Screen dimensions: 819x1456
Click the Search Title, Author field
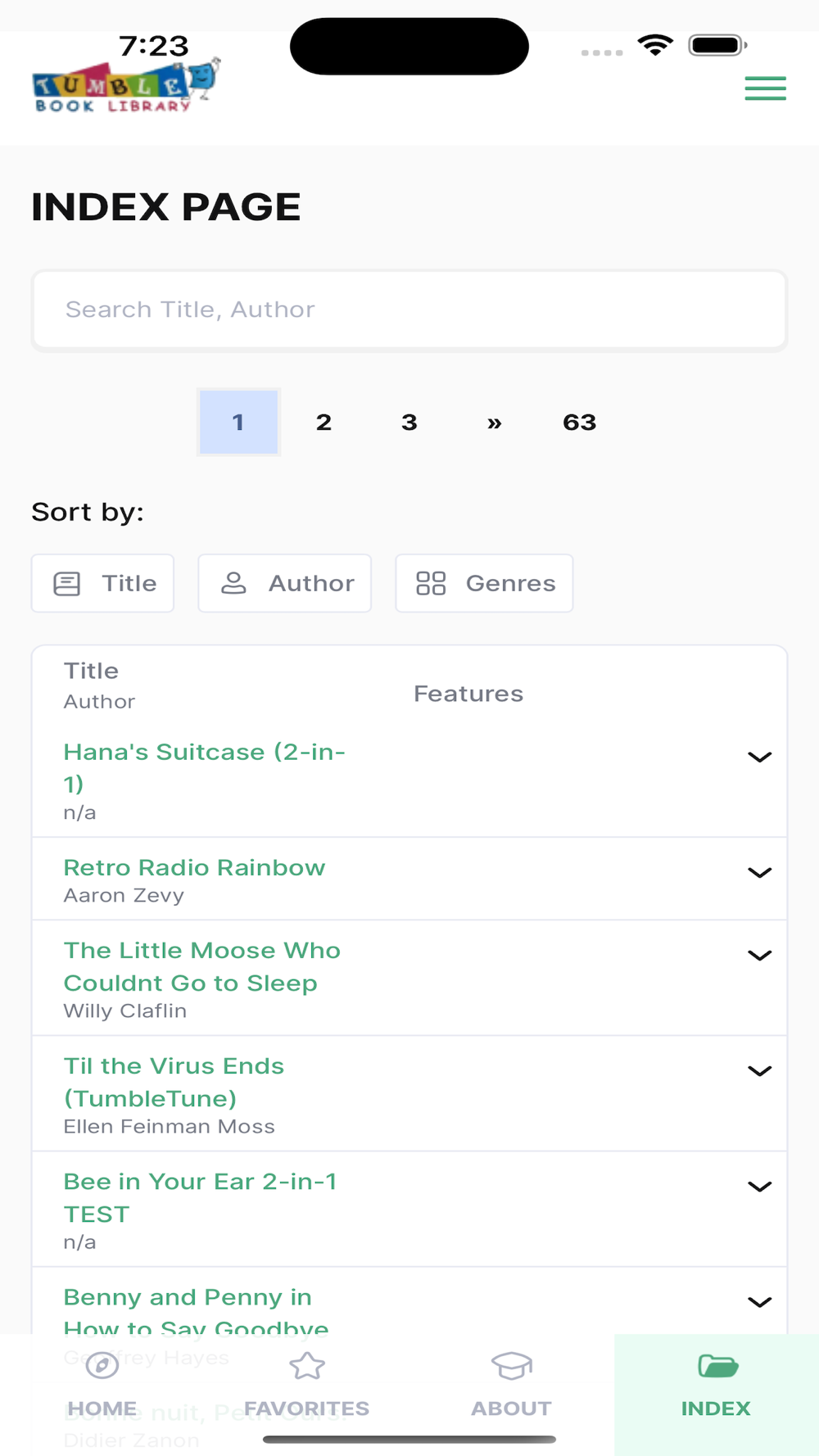(409, 310)
